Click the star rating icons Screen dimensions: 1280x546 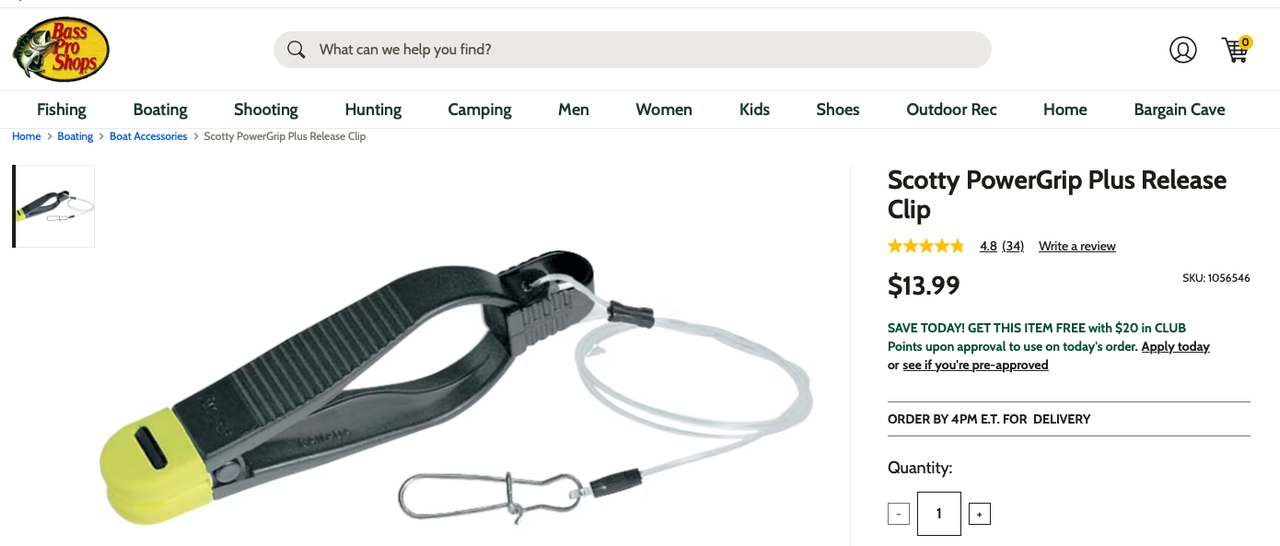click(926, 246)
